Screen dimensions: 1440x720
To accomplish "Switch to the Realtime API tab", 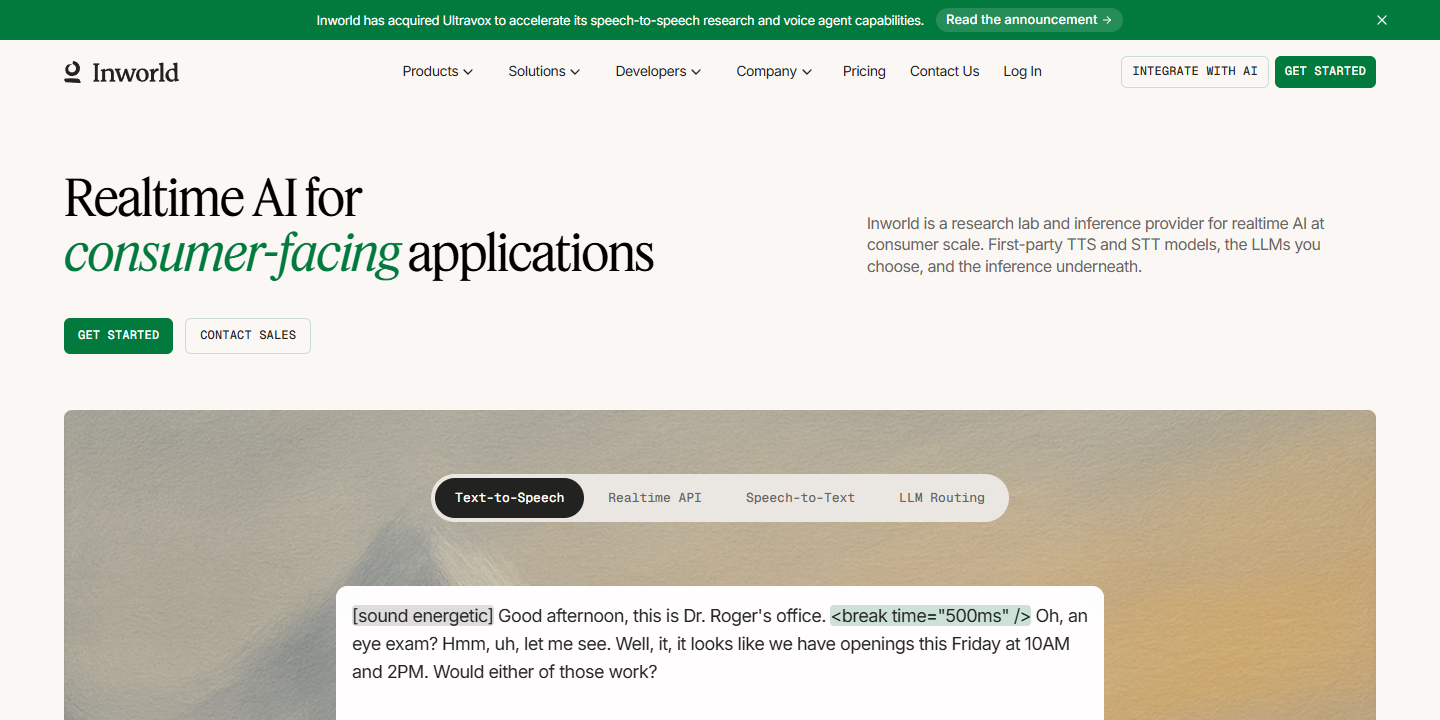I will pyautogui.click(x=655, y=498).
